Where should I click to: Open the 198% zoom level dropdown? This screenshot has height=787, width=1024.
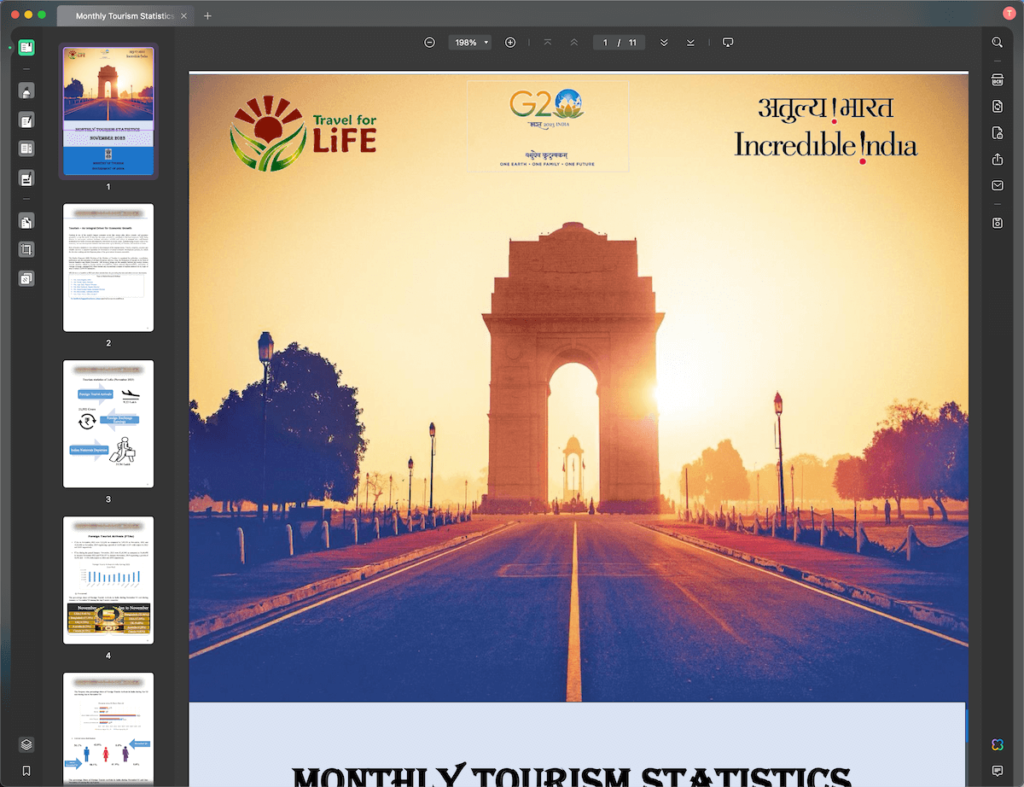click(472, 42)
